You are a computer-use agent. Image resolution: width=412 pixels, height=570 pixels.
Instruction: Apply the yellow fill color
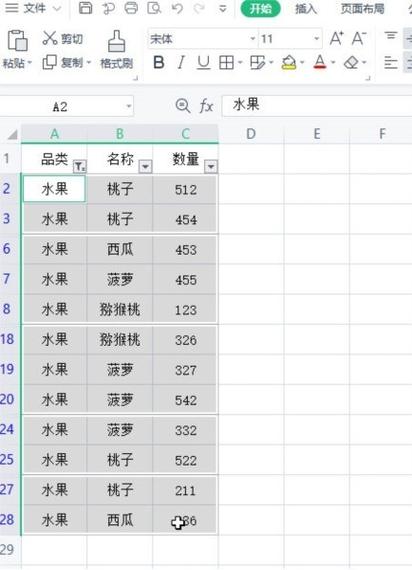click(x=289, y=63)
